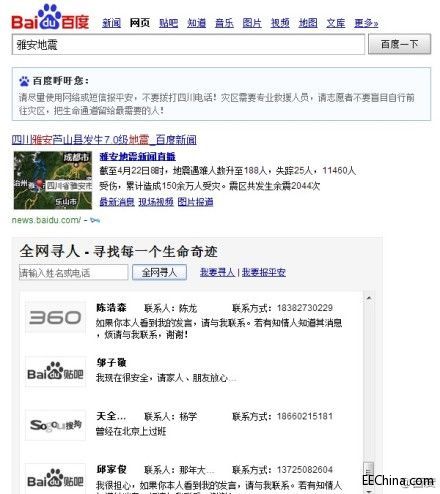The height and width of the screenshot is (494, 440).
Task: Open the 新闻 tab
Action: [x=111, y=23]
